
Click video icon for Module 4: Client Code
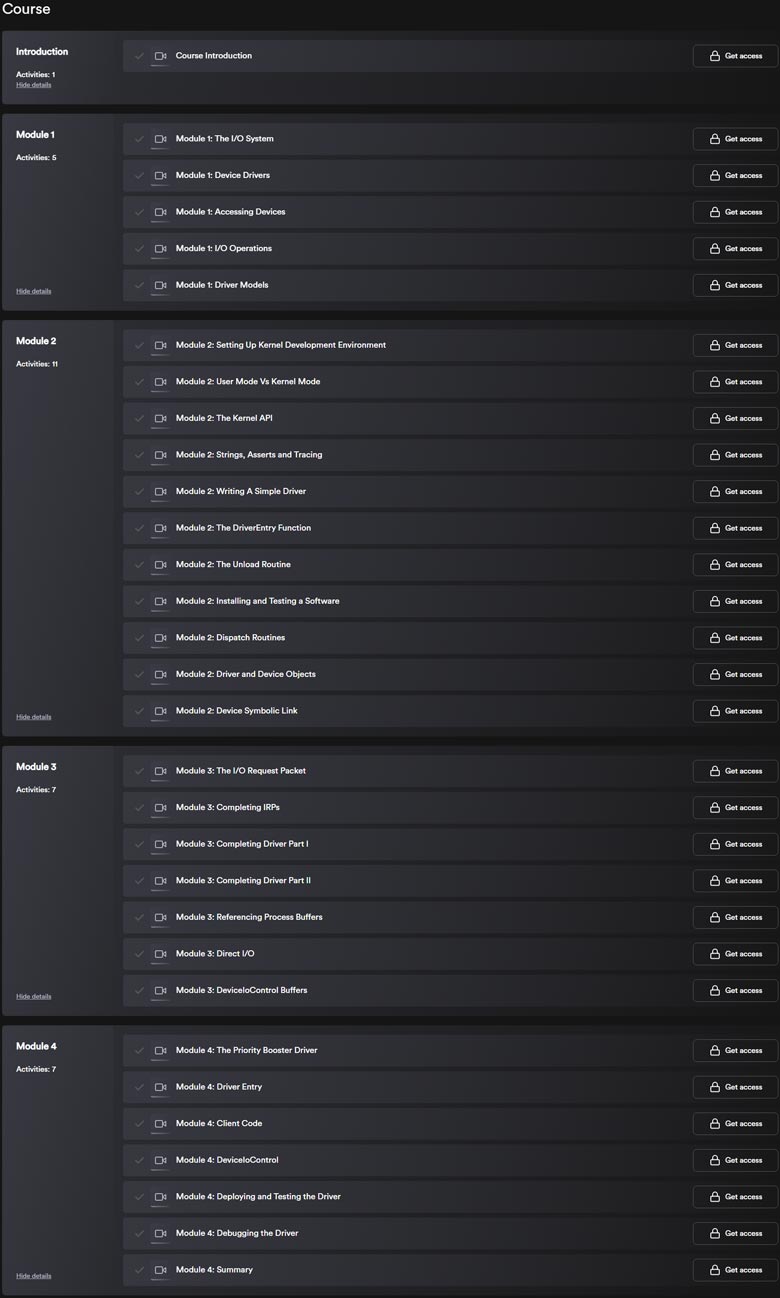(x=160, y=1123)
